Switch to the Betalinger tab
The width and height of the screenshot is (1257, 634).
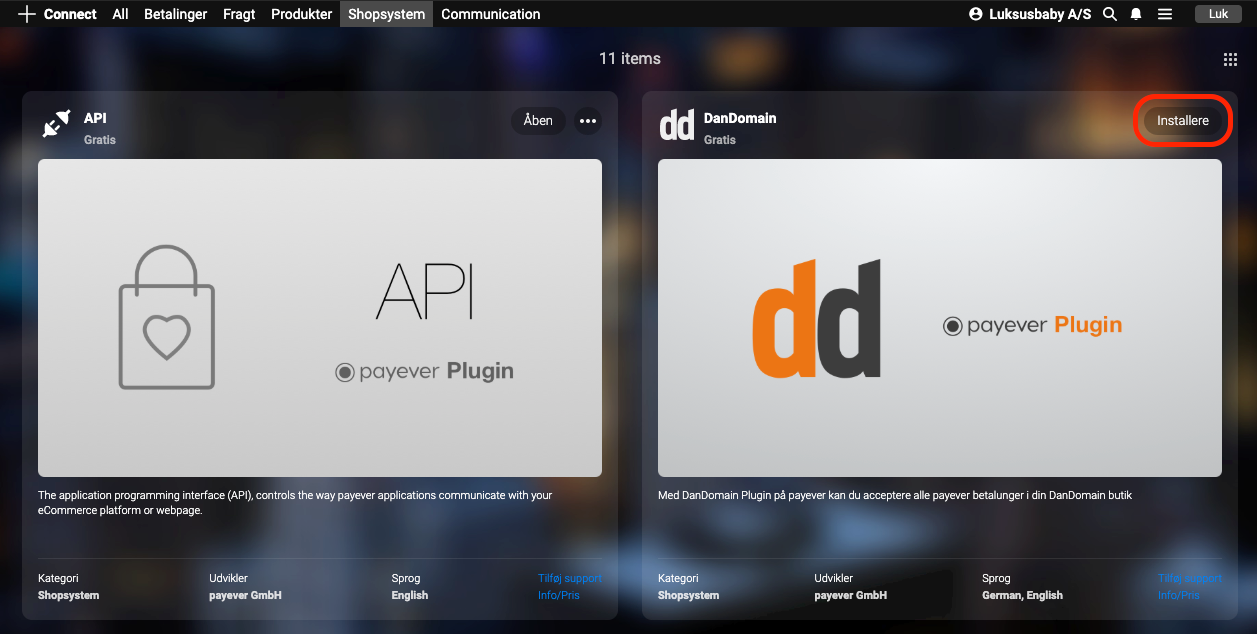[x=176, y=14]
